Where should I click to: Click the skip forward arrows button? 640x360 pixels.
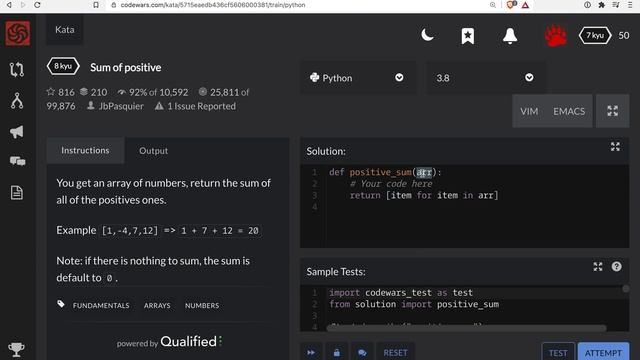[x=311, y=352]
